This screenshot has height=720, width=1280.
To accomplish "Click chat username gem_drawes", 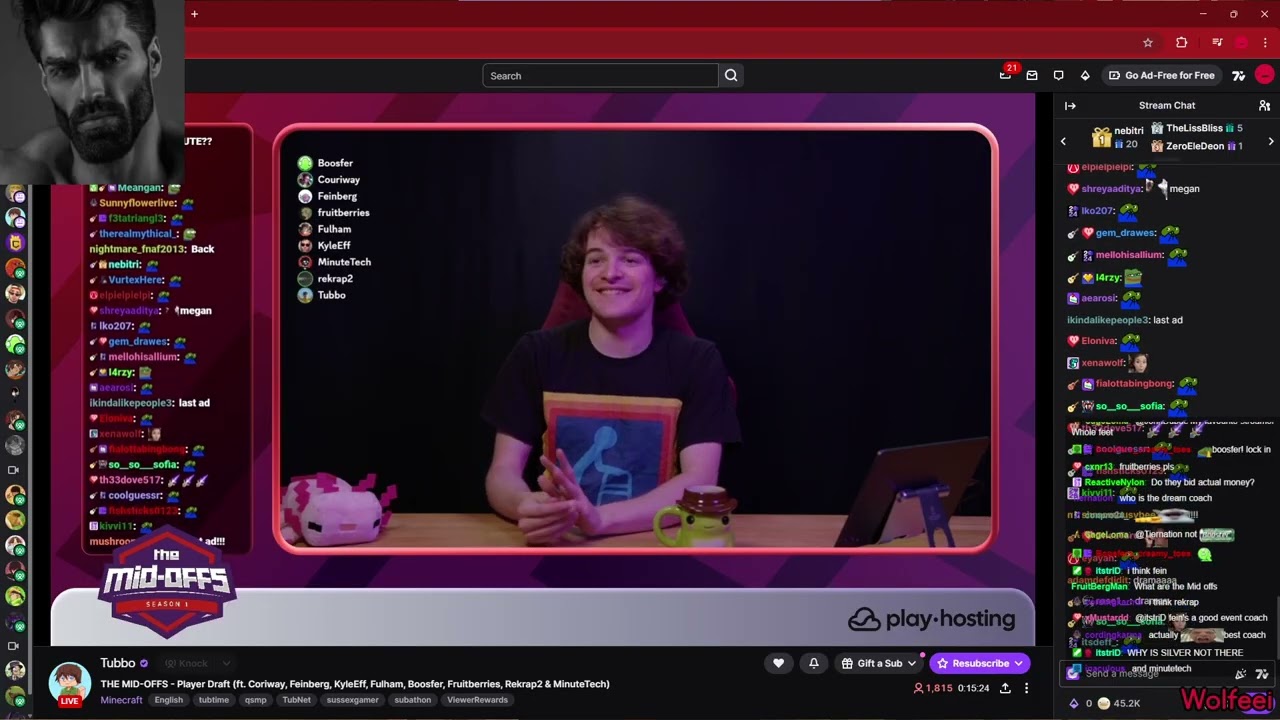I will [1125, 233].
